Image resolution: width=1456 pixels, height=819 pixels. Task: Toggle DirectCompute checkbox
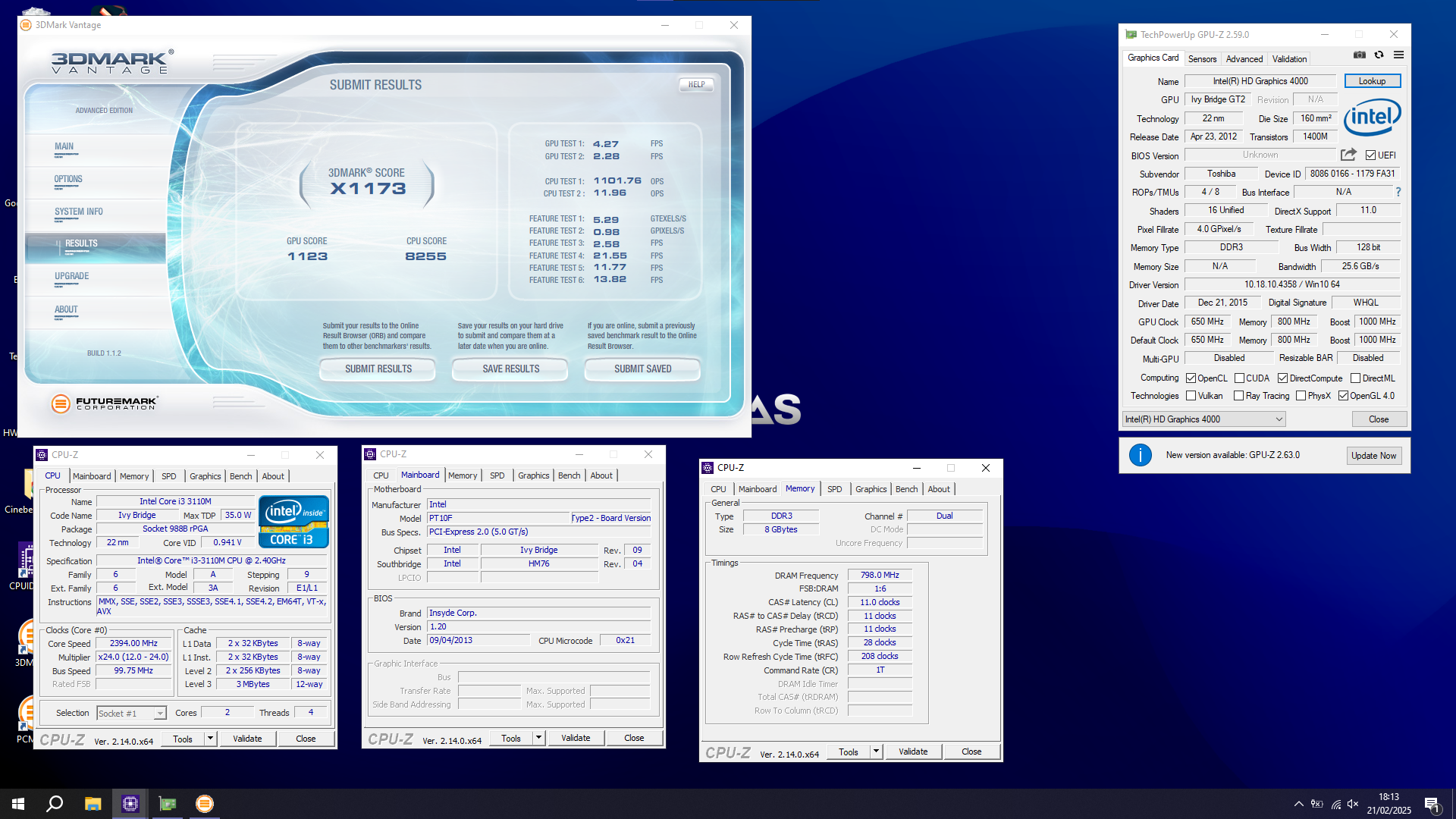click(1283, 378)
